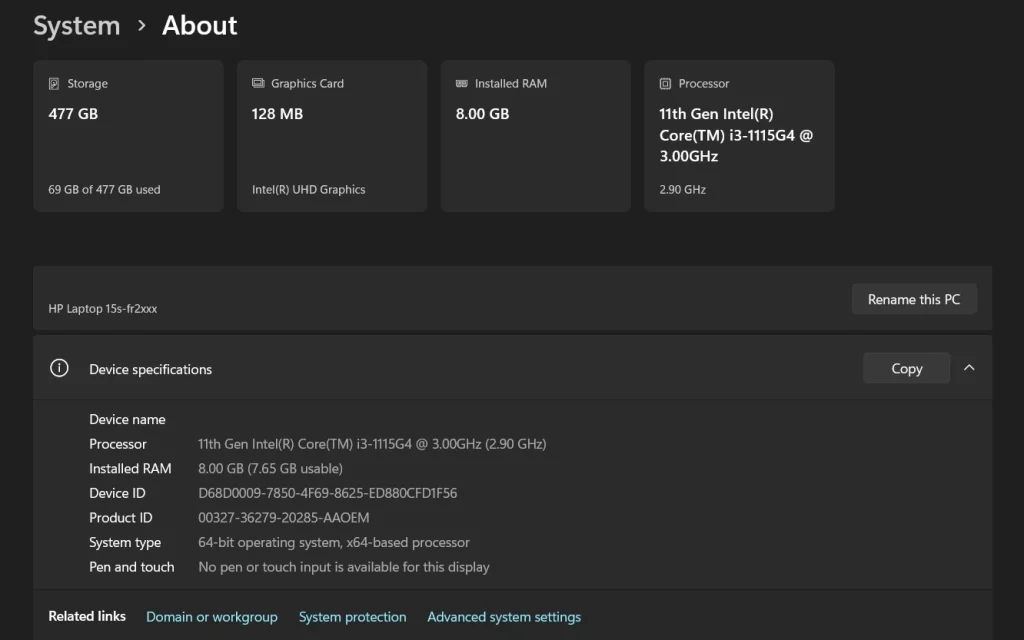Click the Device specifications info icon

point(59,368)
